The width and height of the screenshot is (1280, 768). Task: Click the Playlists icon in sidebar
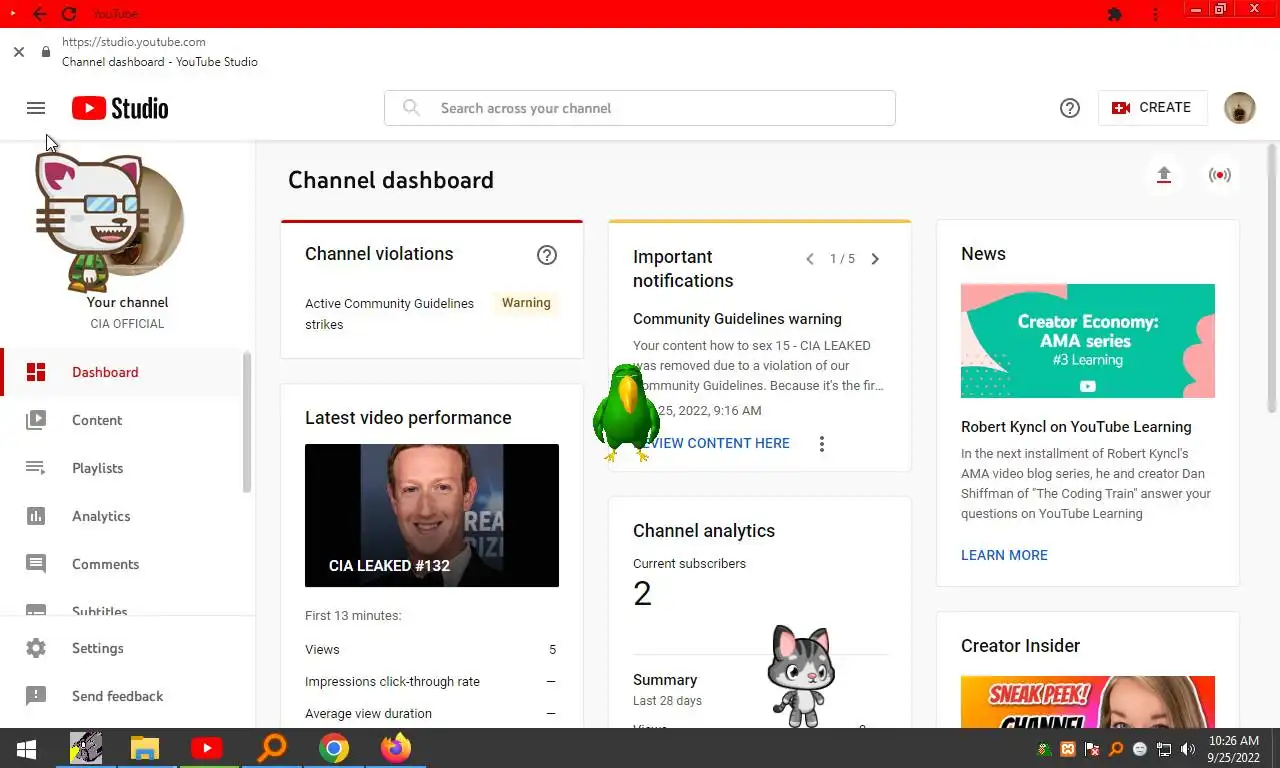pyautogui.click(x=36, y=468)
